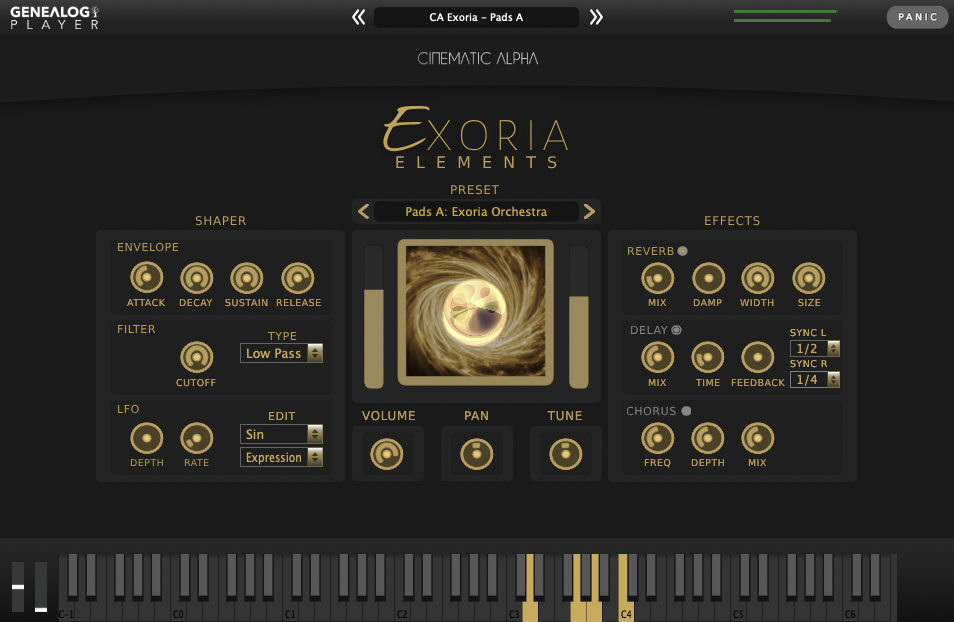Screen dimensions: 954x622
Task: Click the filter Cutoff knob
Action: click(x=197, y=357)
